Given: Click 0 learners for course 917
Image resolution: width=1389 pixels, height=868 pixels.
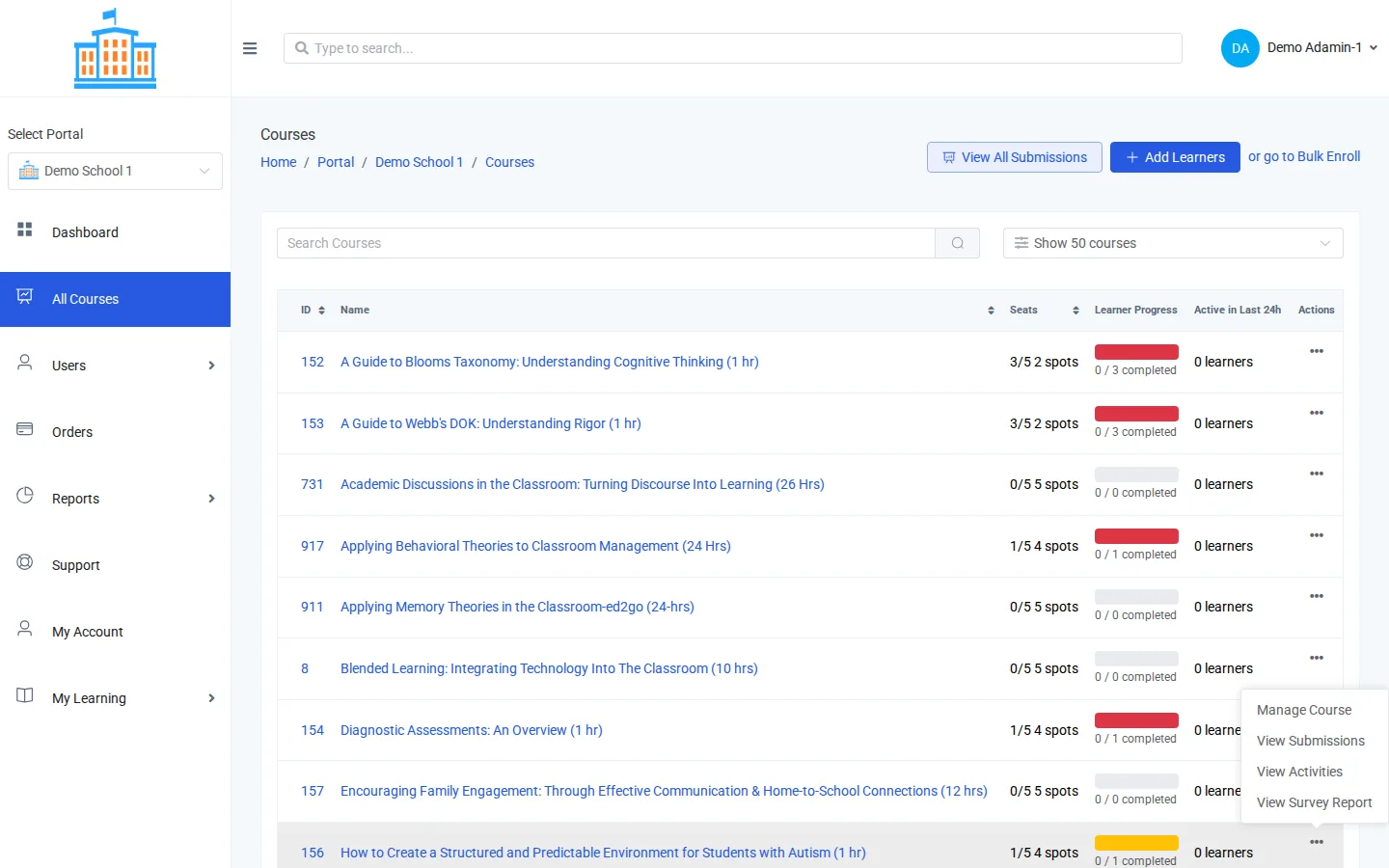Looking at the screenshot, I should [1223, 546].
